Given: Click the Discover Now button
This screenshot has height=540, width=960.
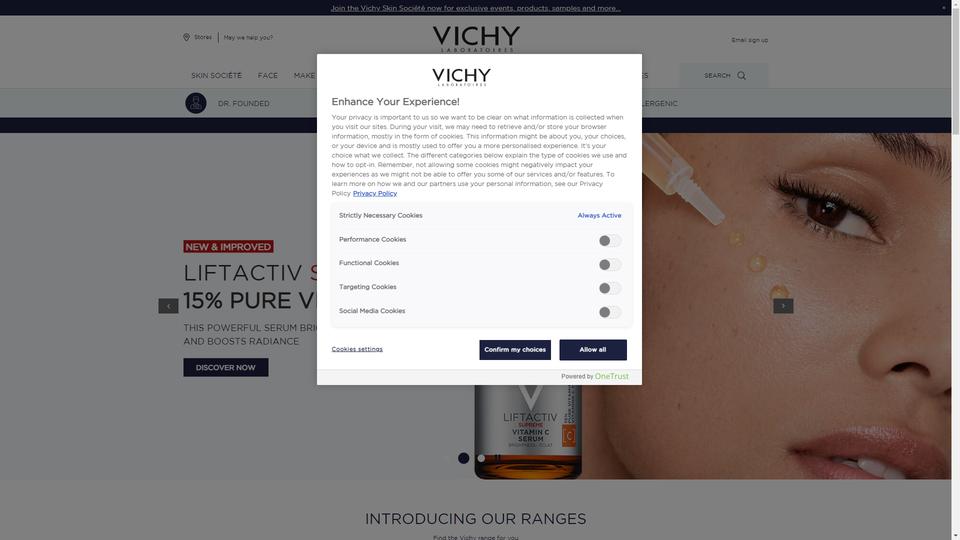Looking at the screenshot, I should [x=226, y=367].
